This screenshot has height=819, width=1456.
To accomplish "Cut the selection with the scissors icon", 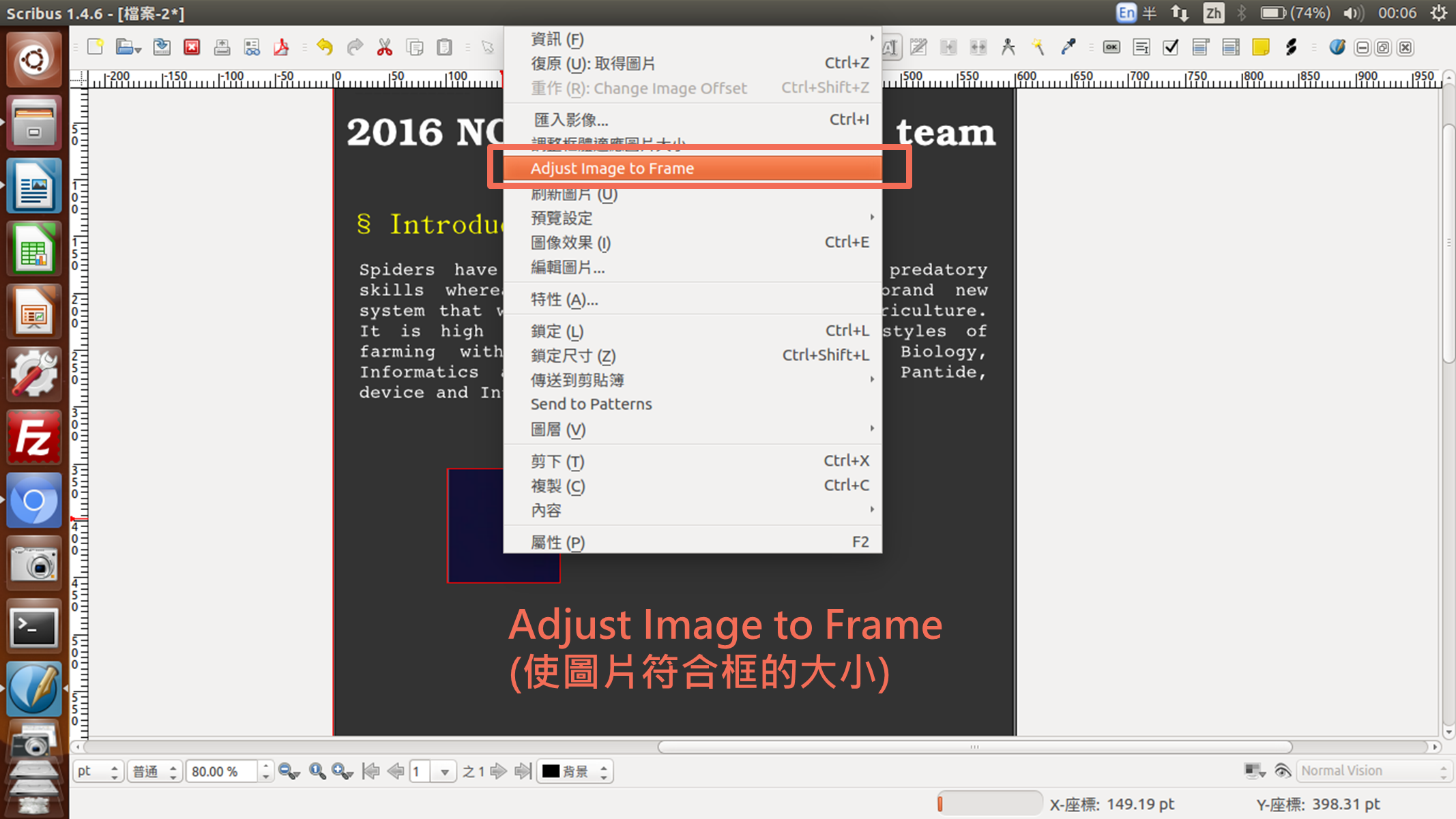I will click(385, 47).
